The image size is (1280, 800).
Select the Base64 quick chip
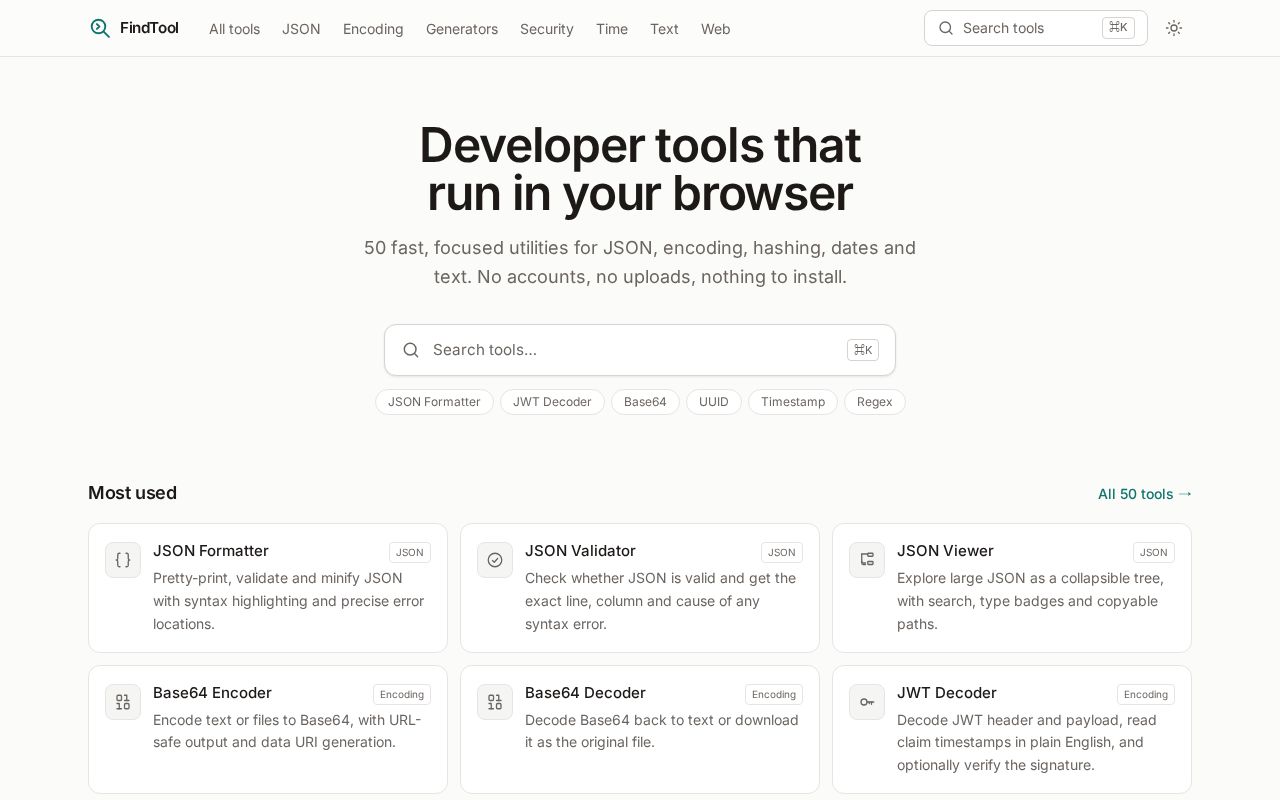645,402
